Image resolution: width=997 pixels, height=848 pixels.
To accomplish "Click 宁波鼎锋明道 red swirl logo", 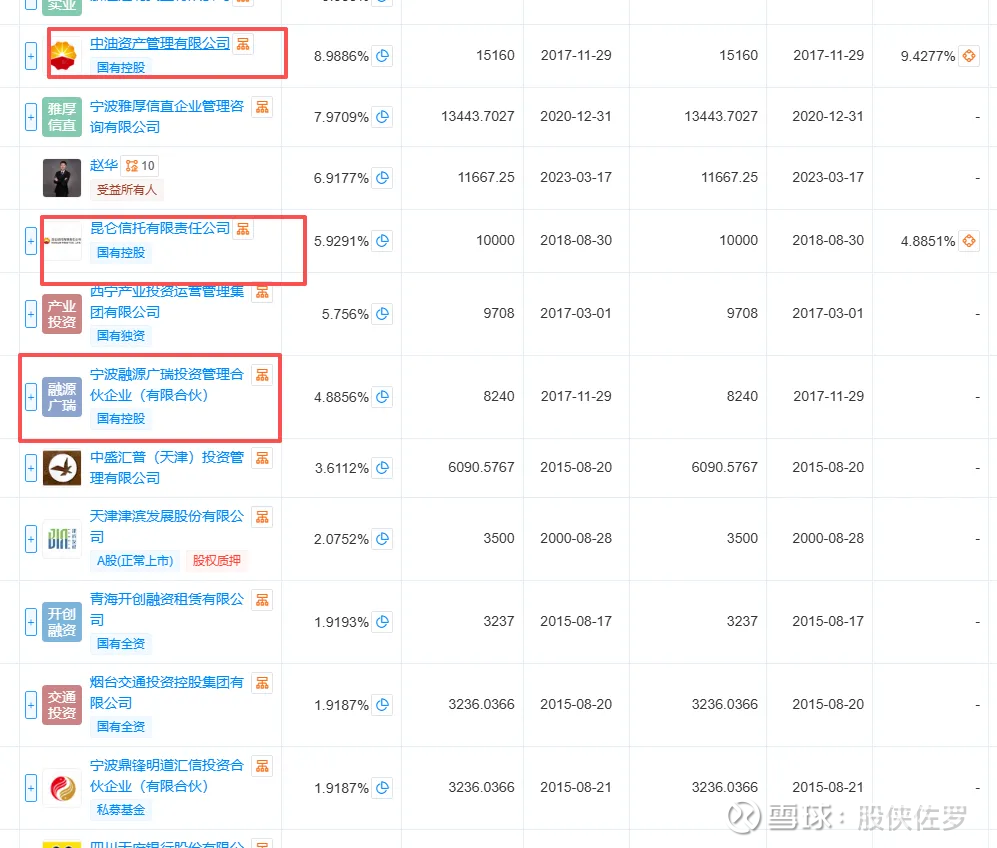I will (62, 788).
